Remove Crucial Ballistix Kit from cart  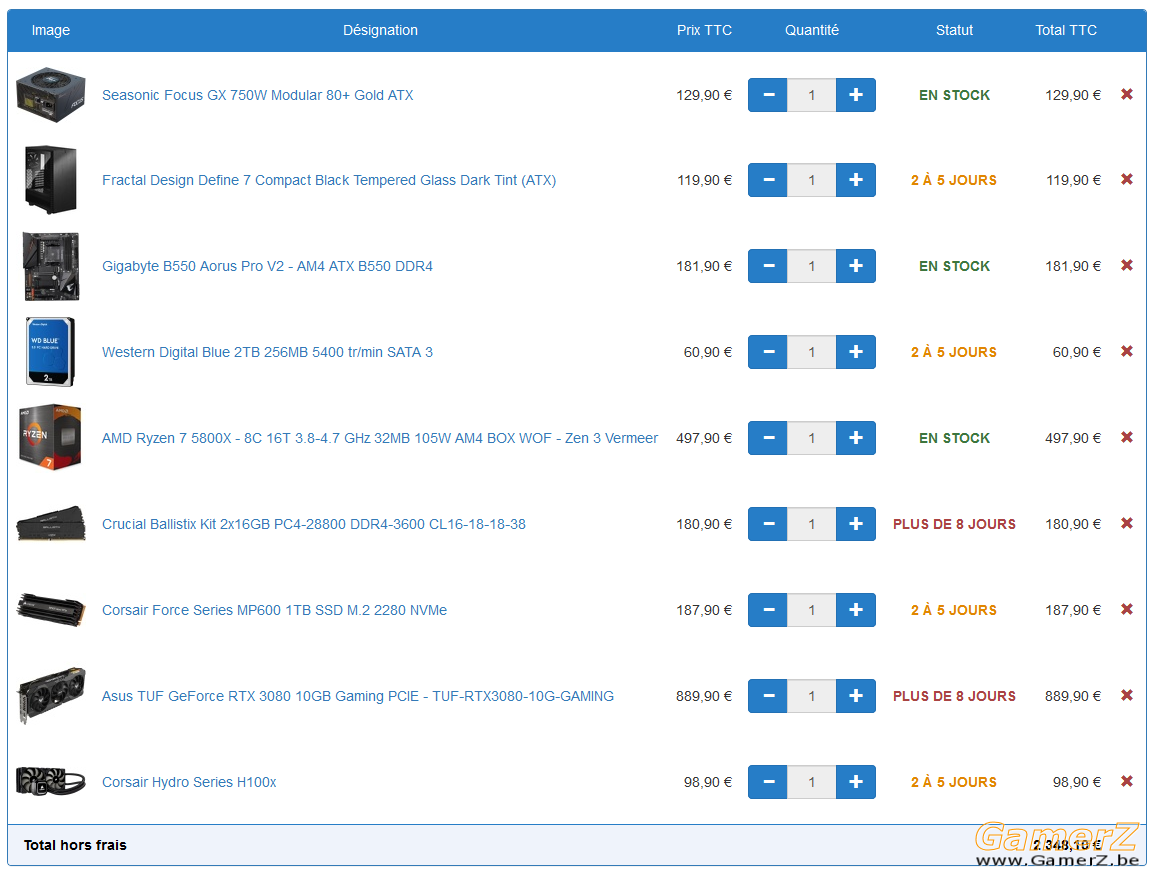[x=1127, y=523]
